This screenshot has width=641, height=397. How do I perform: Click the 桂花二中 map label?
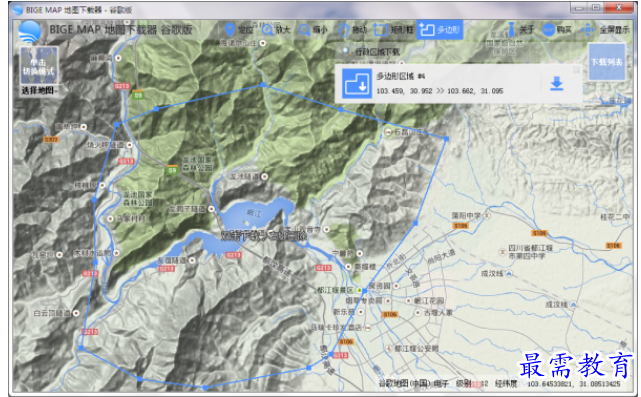615,217
